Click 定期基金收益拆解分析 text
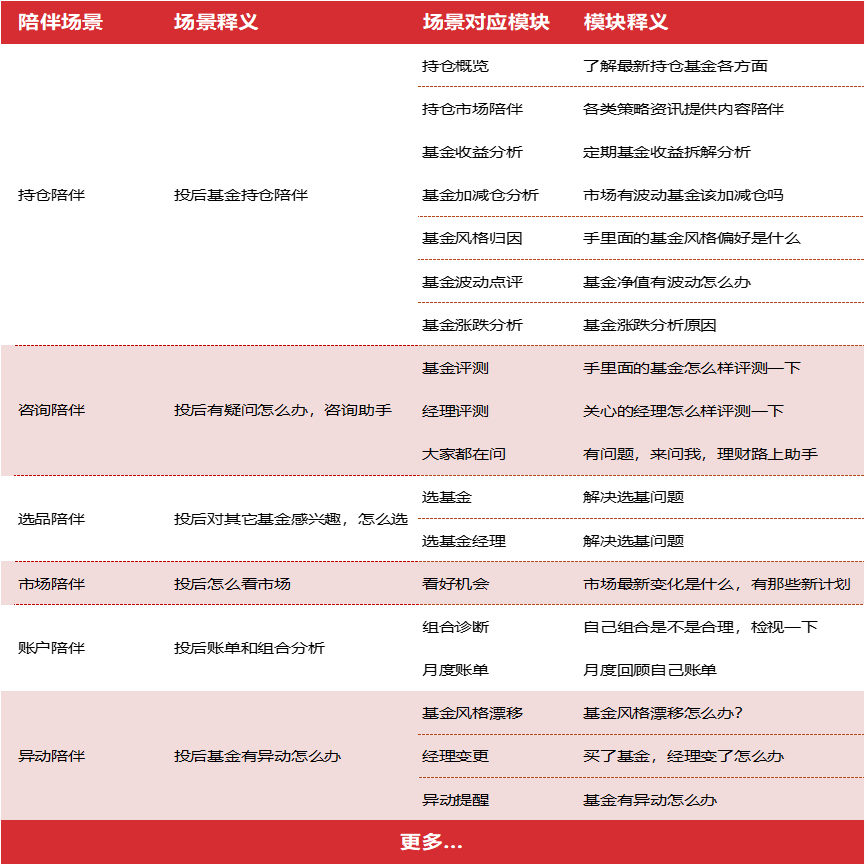The width and height of the screenshot is (865, 865). click(x=666, y=152)
